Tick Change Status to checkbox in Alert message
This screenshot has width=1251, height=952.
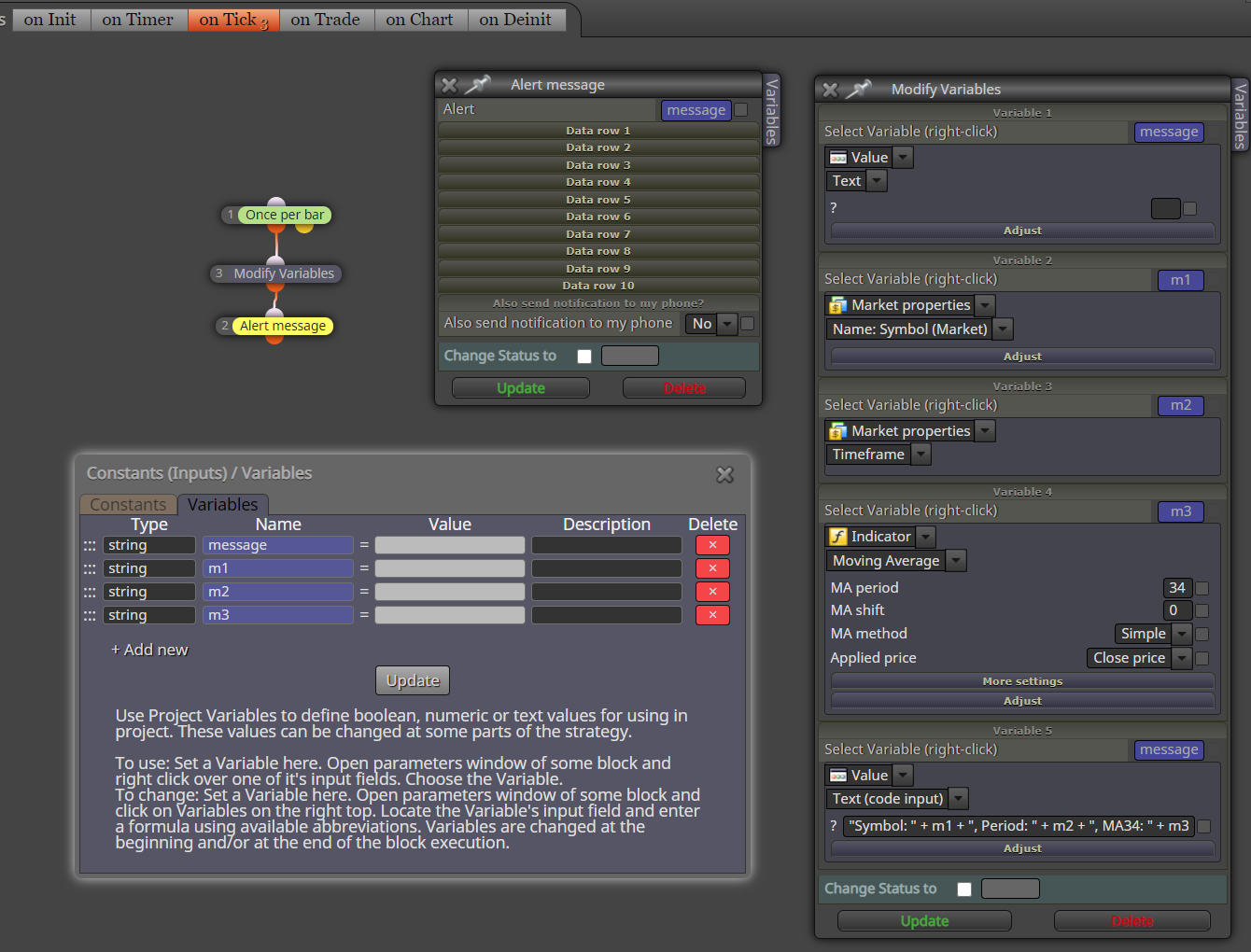click(x=584, y=356)
